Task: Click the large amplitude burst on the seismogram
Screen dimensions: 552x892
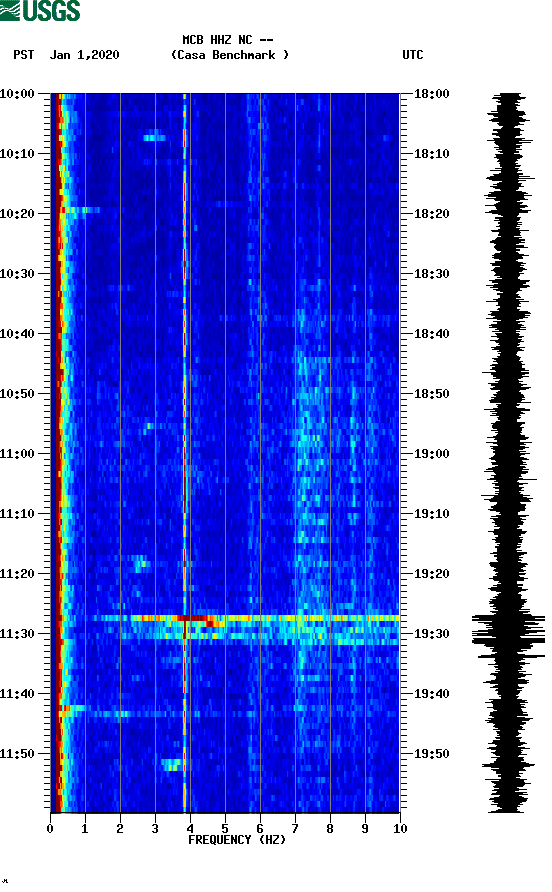Action: (x=508, y=631)
